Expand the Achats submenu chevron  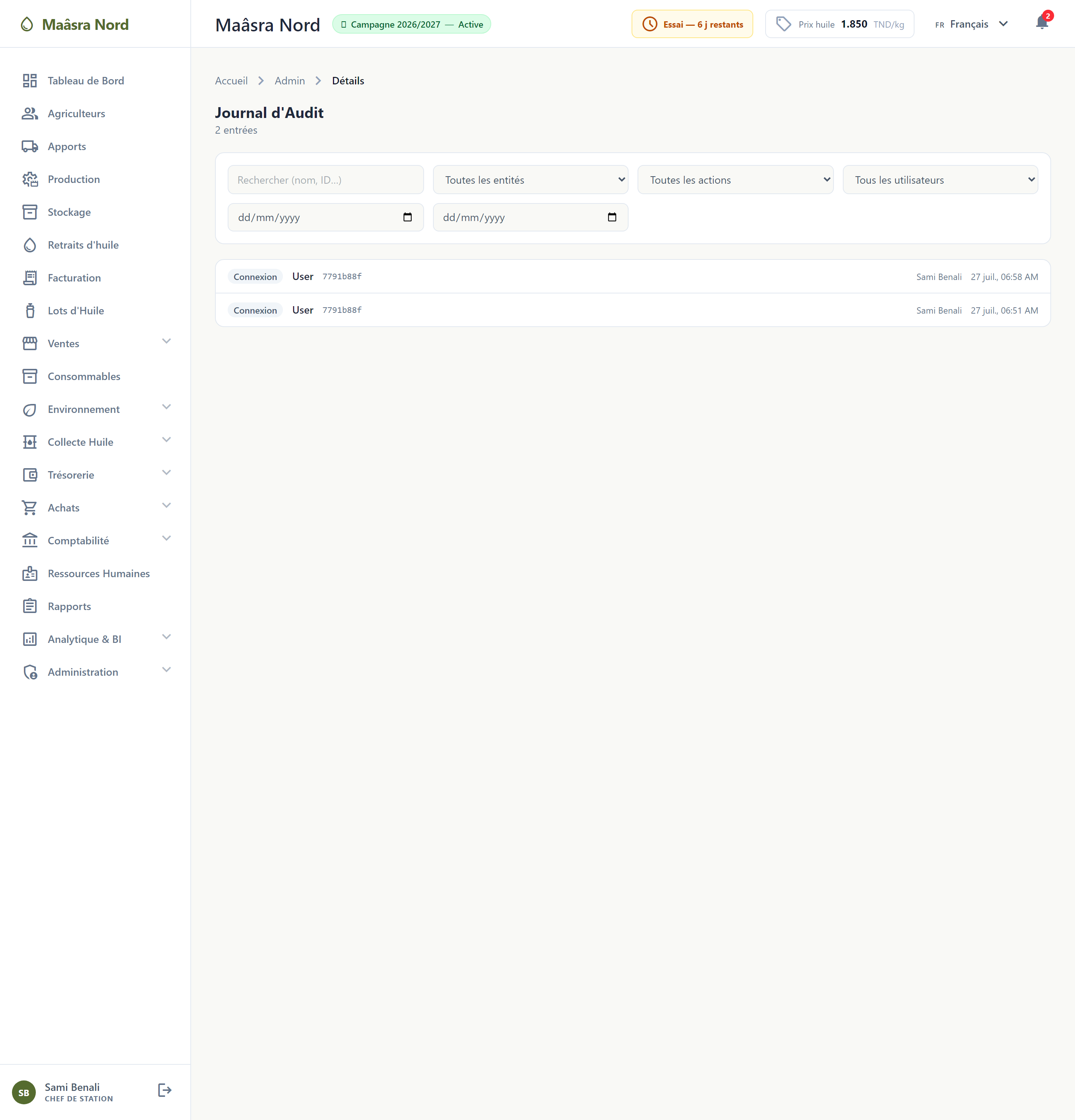point(166,506)
